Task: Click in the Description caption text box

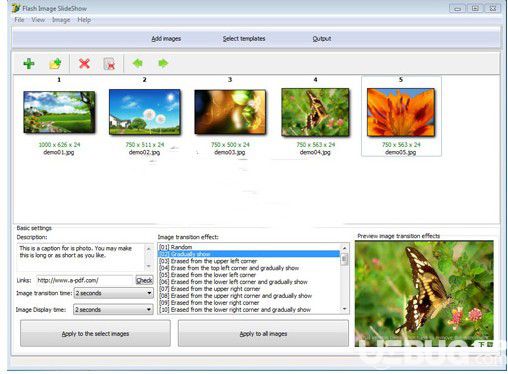Action: 81,257
